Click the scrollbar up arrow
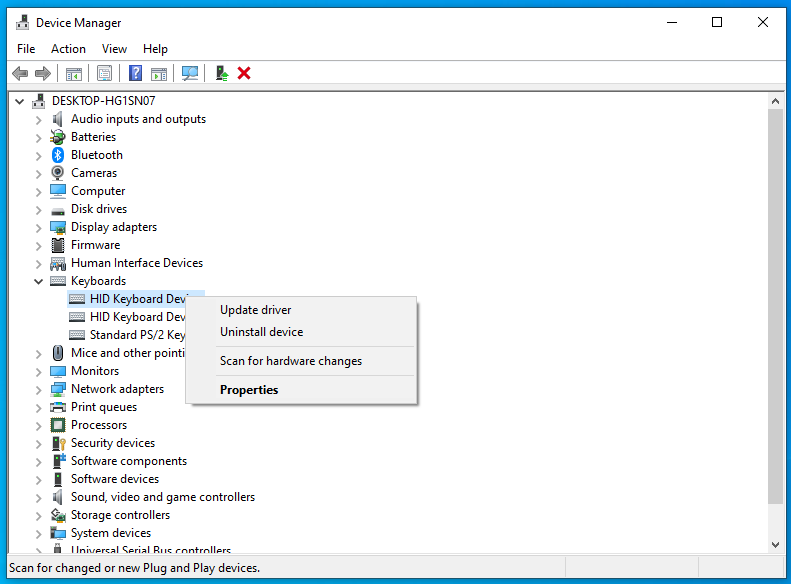The image size is (791, 584). point(775,101)
